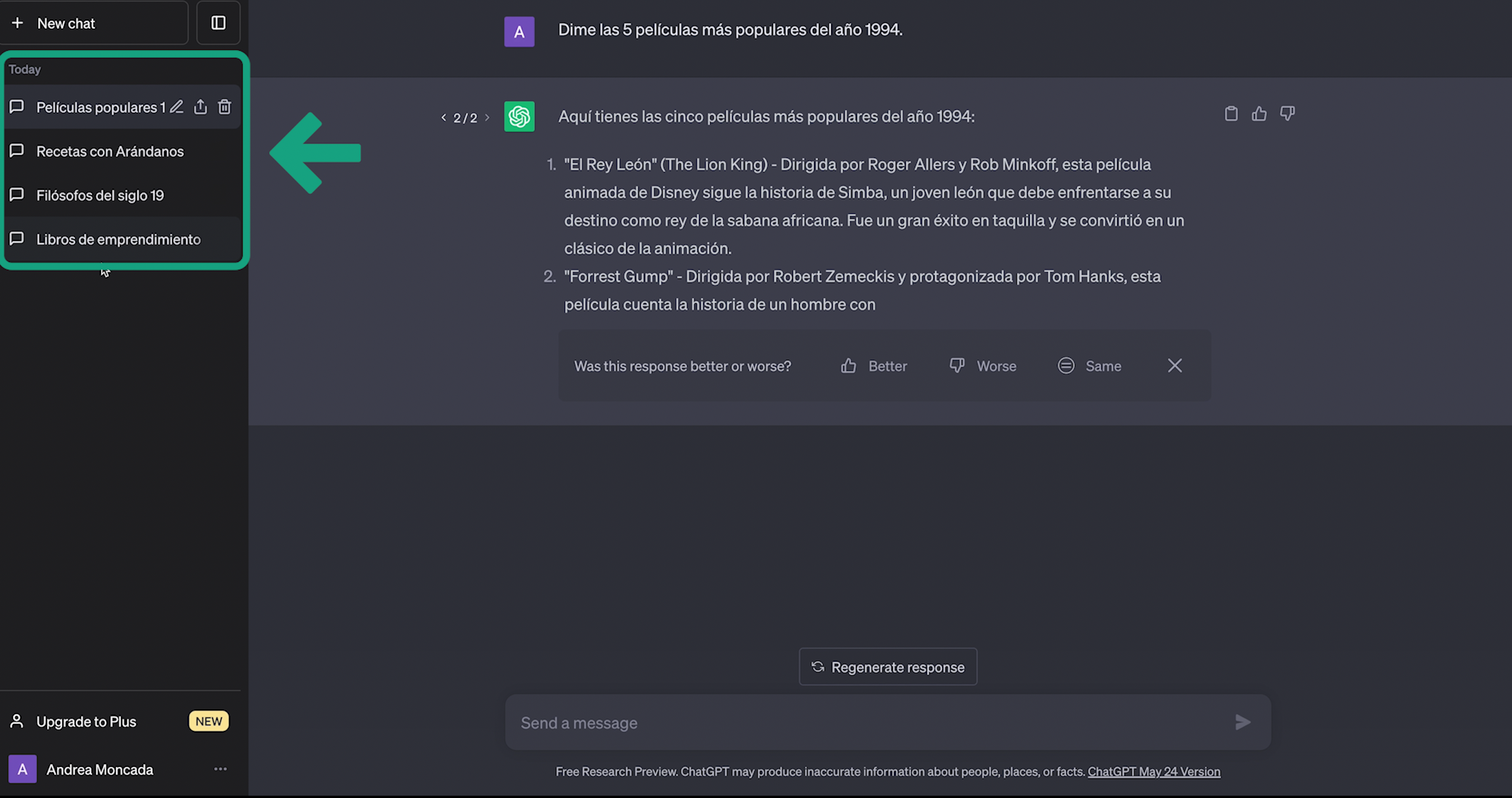Rate the response as Same

[x=1090, y=366]
